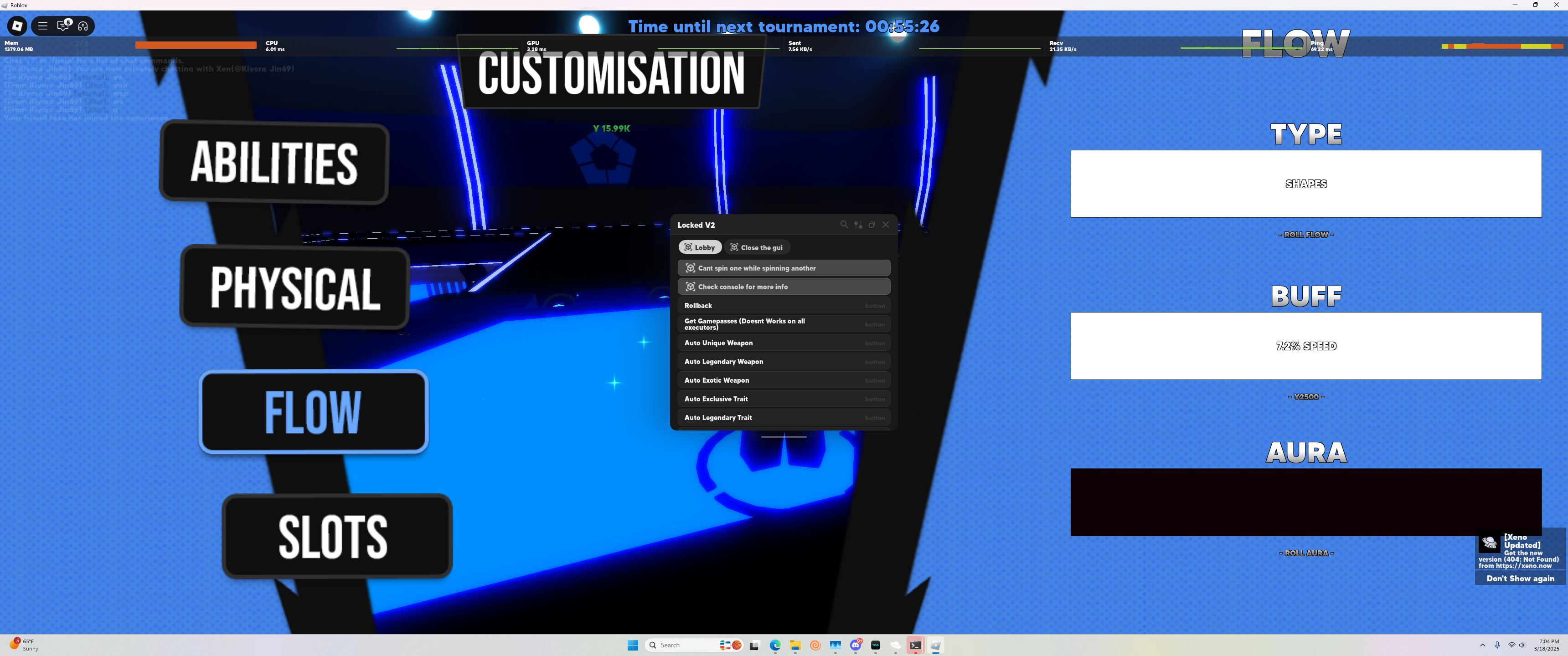Close the Locked V2 panel
The height and width of the screenshot is (656, 1568).
pyautogui.click(x=886, y=225)
